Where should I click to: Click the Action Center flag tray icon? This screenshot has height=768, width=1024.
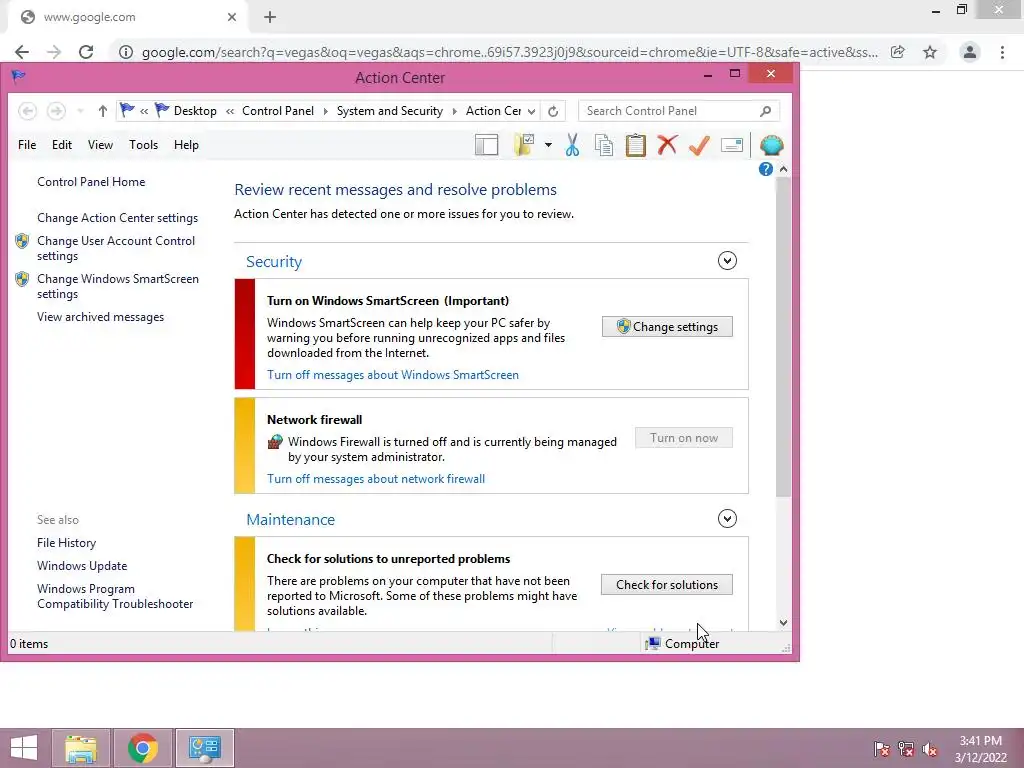[882, 749]
